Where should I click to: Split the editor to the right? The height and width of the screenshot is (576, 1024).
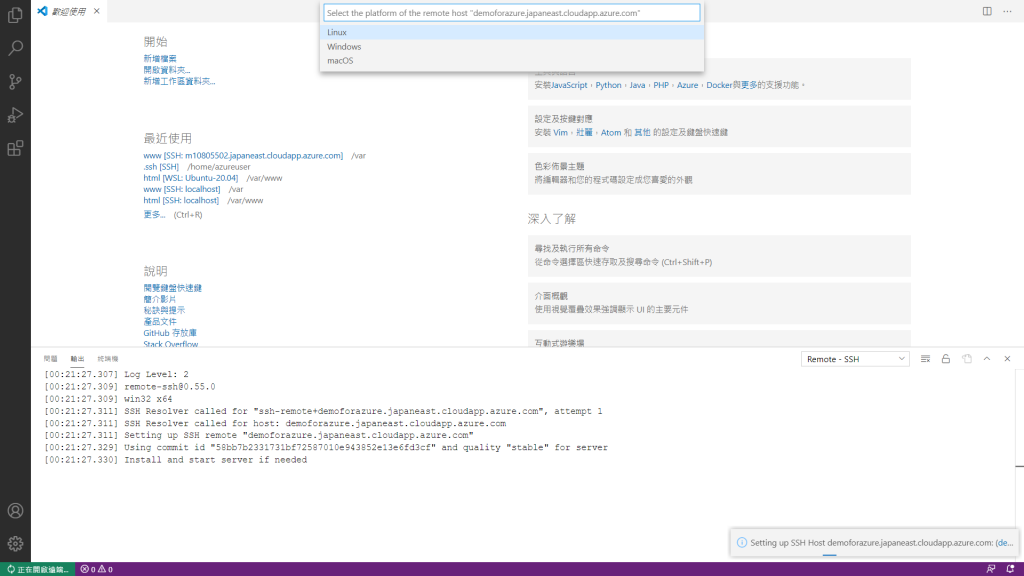pos(987,11)
